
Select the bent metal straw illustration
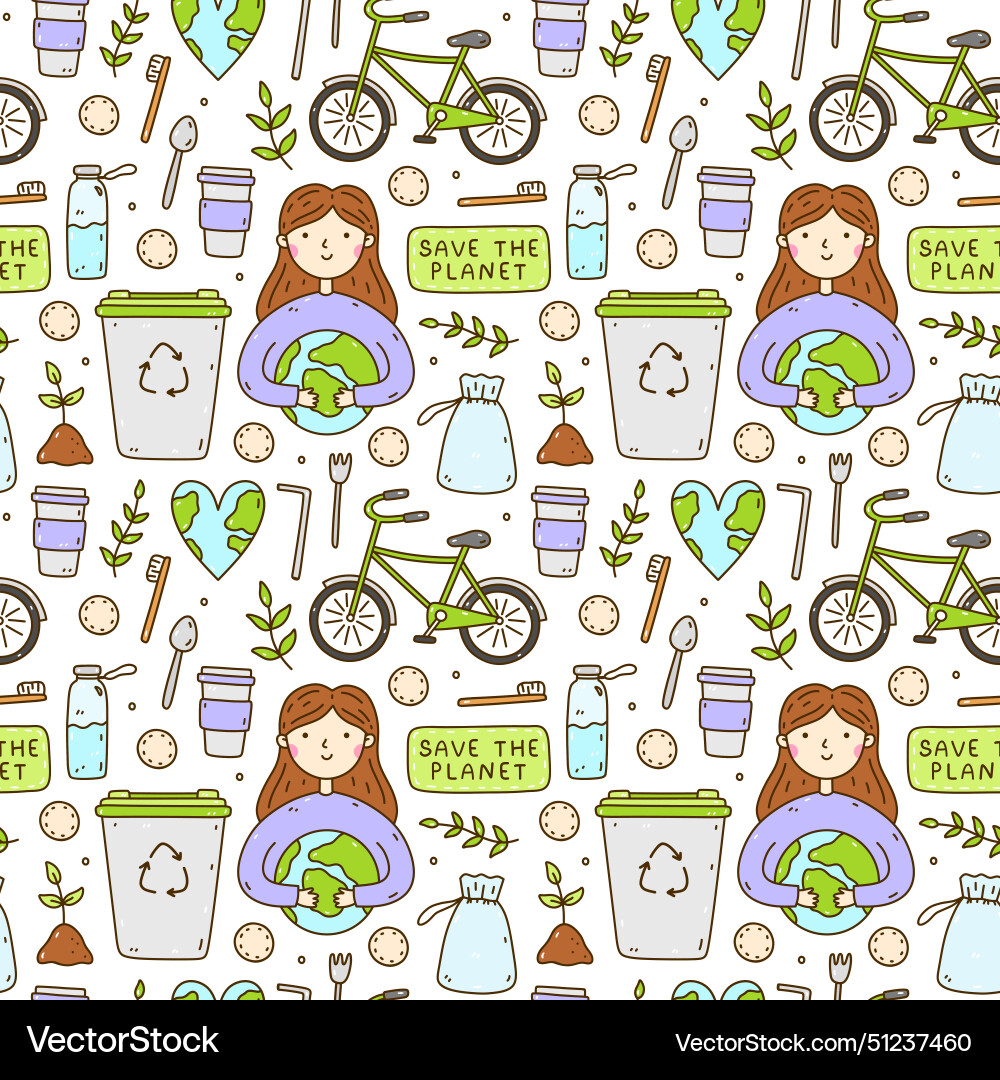(x=299, y=512)
